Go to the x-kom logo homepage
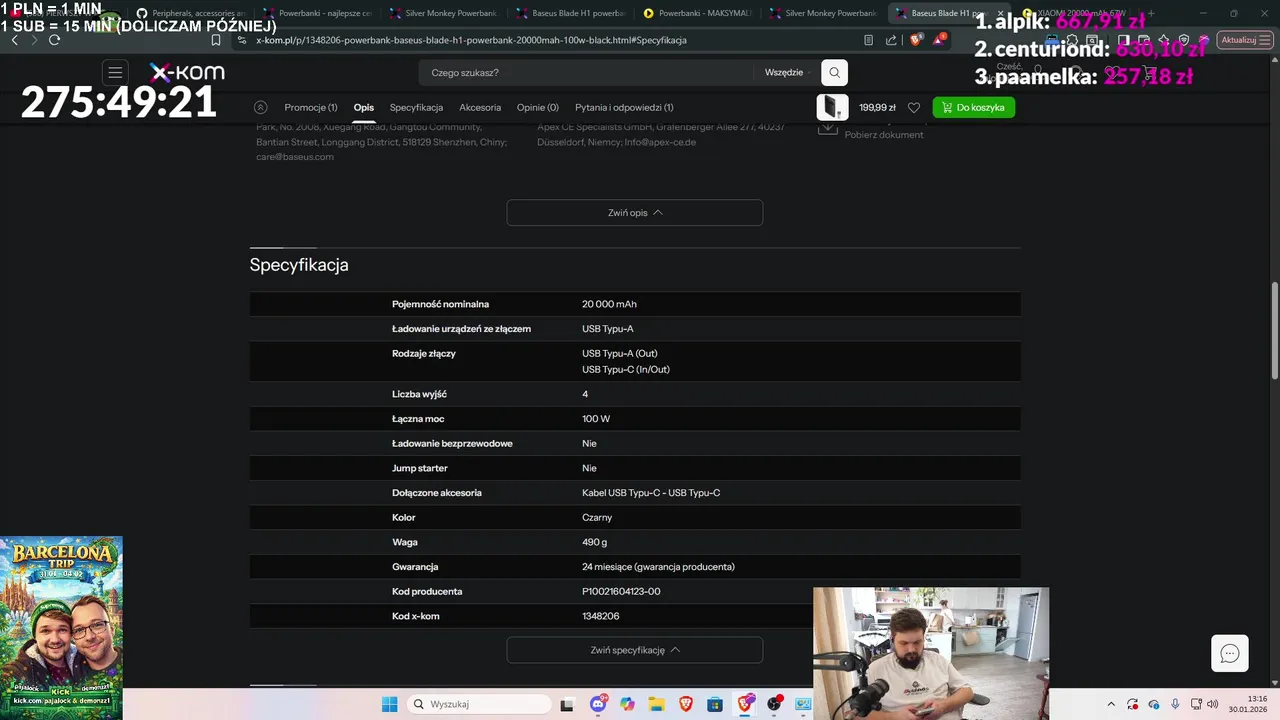This screenshot has width=1280, height=720. click(187, 73)
